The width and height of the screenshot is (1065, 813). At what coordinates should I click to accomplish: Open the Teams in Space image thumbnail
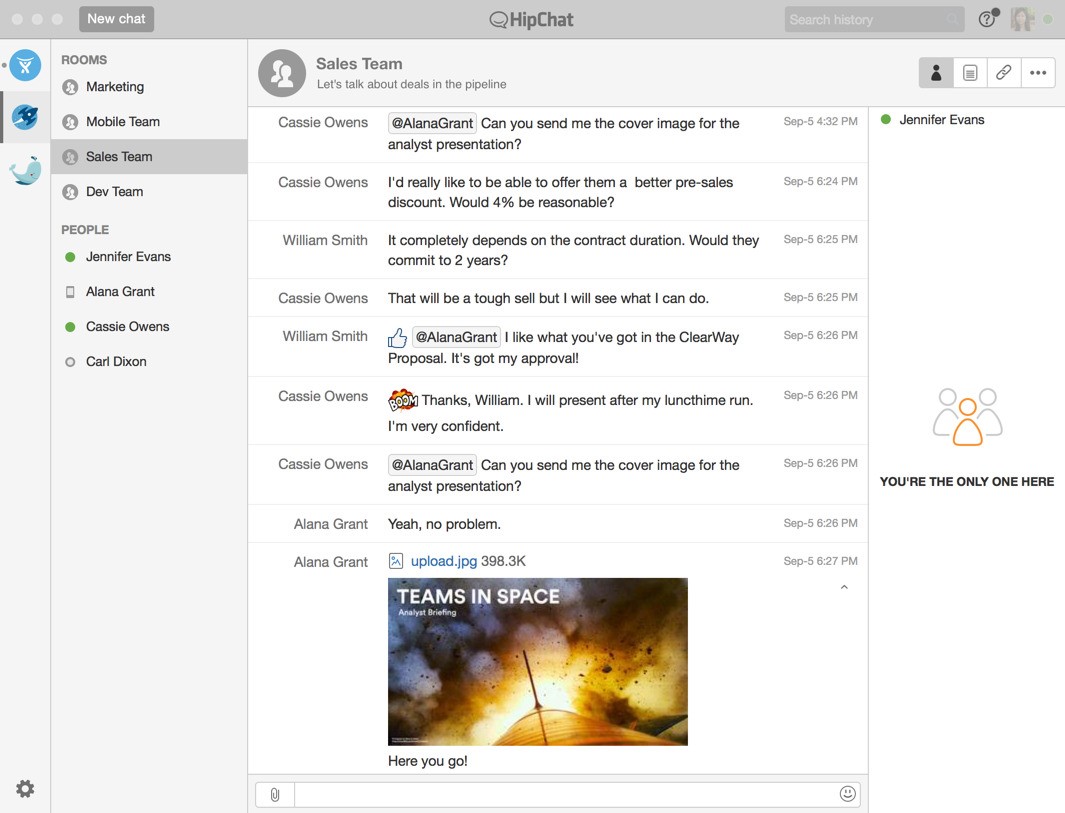tap(537, 661)
